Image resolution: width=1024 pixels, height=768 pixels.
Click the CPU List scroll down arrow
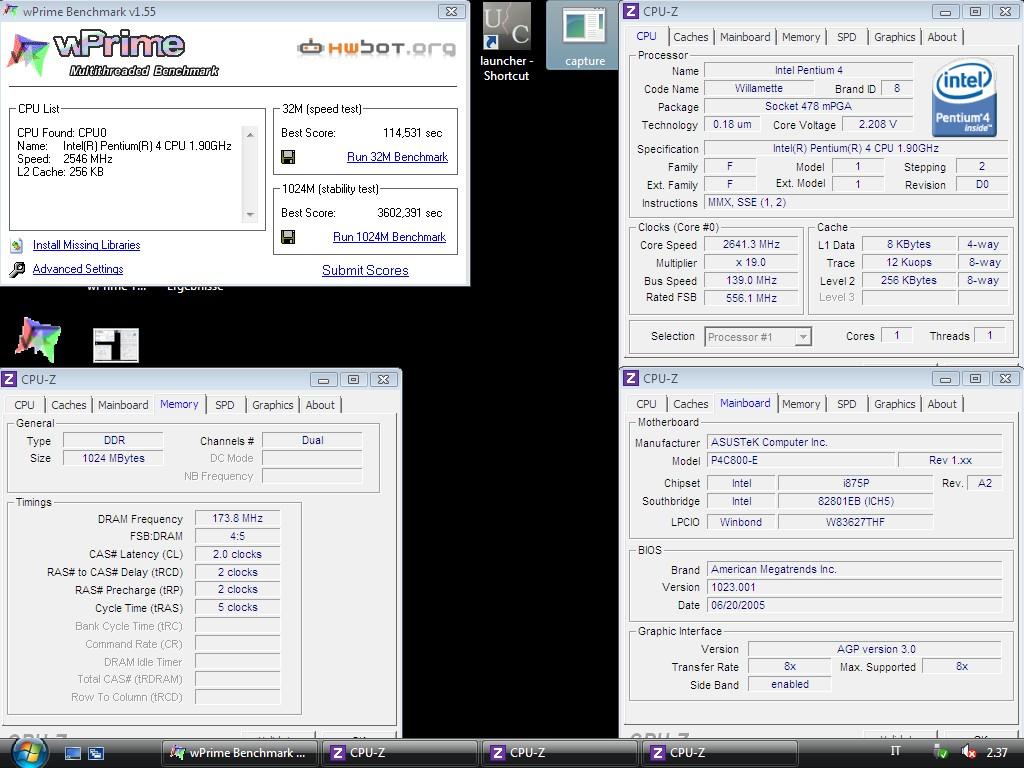[250, 214]
